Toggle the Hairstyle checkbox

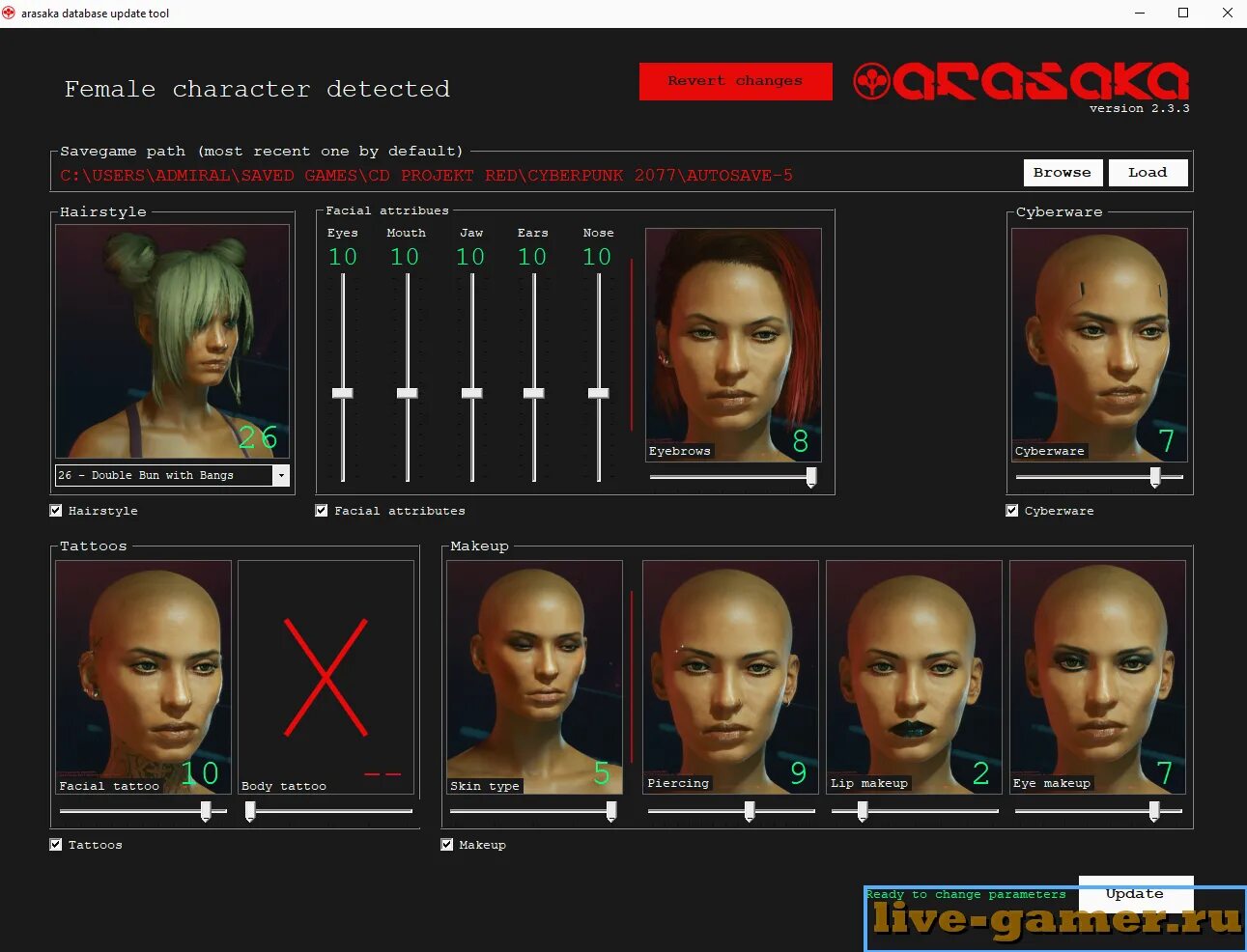(56, 511)
